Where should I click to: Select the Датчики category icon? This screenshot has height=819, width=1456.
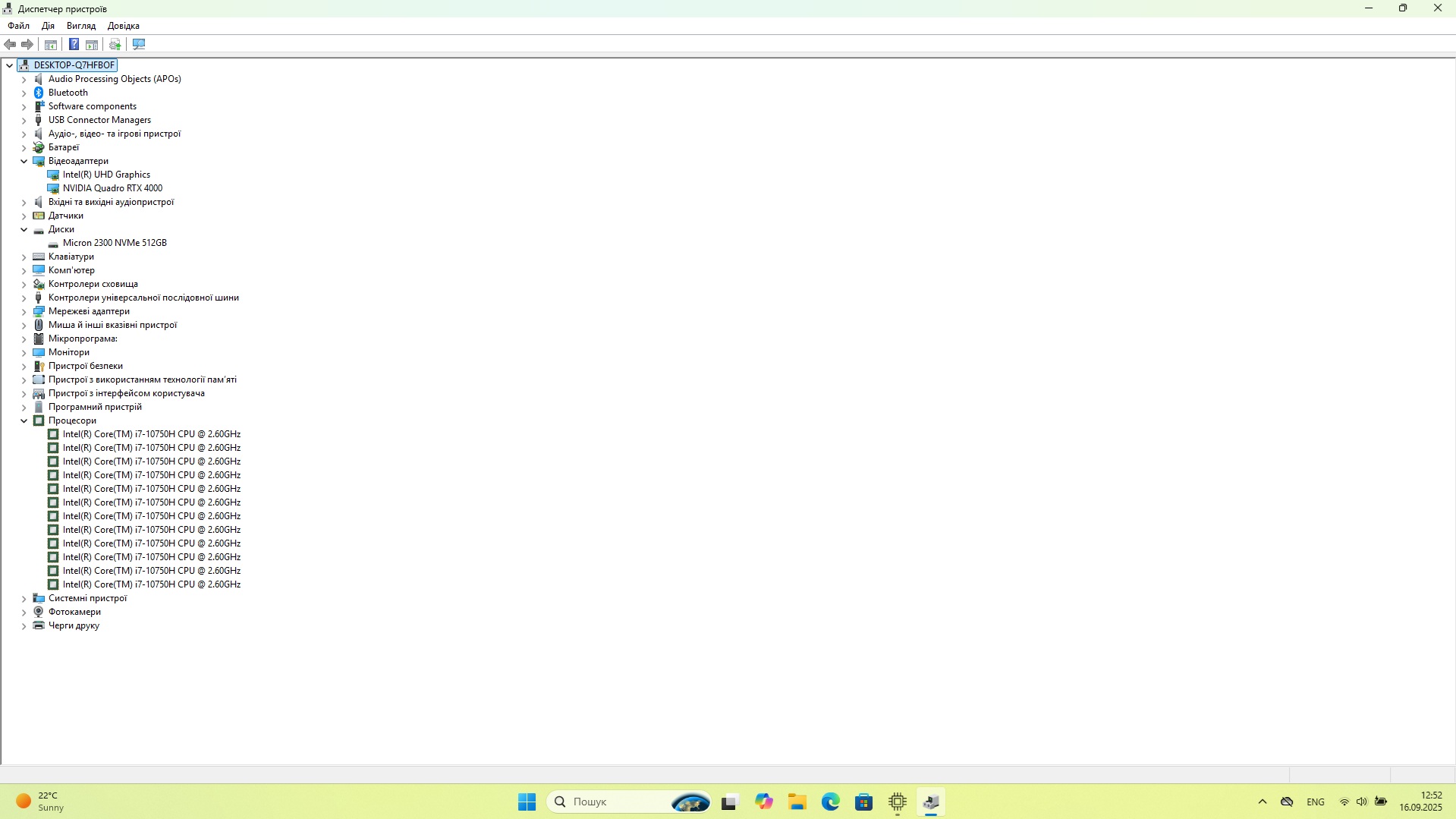39,216
